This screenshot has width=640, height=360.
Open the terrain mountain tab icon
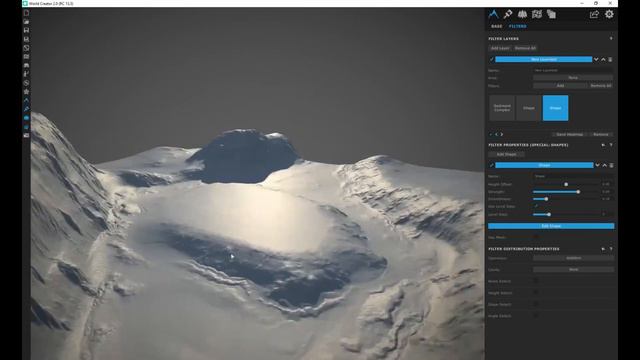493,14
